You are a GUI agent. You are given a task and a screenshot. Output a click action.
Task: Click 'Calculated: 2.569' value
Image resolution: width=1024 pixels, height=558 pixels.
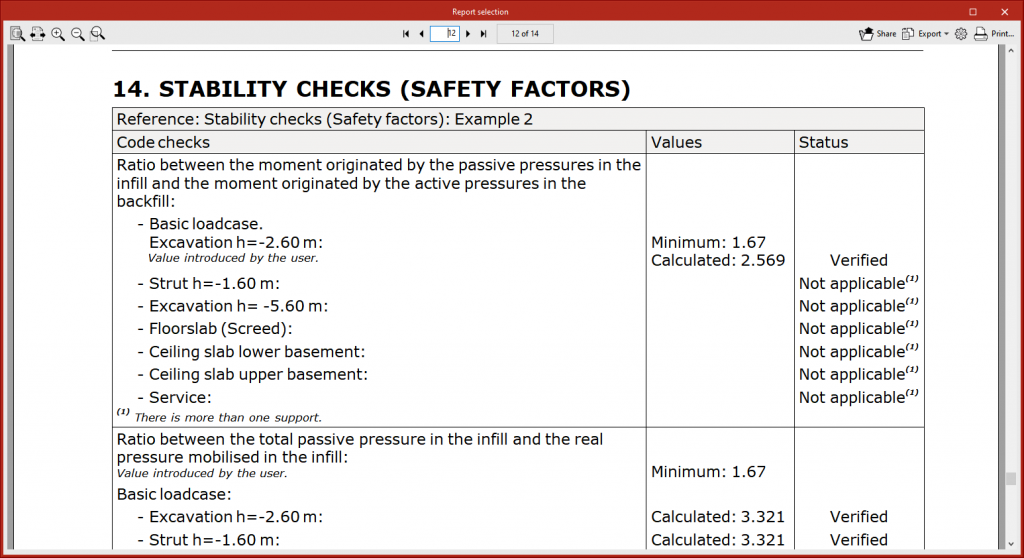tap(718, 260)
